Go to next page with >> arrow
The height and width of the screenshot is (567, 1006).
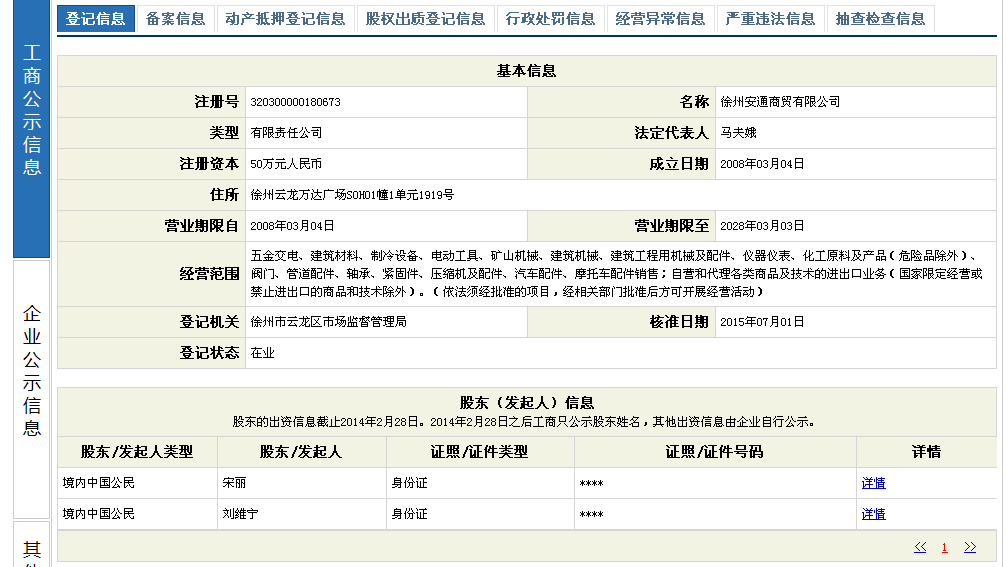pos(969,547)
